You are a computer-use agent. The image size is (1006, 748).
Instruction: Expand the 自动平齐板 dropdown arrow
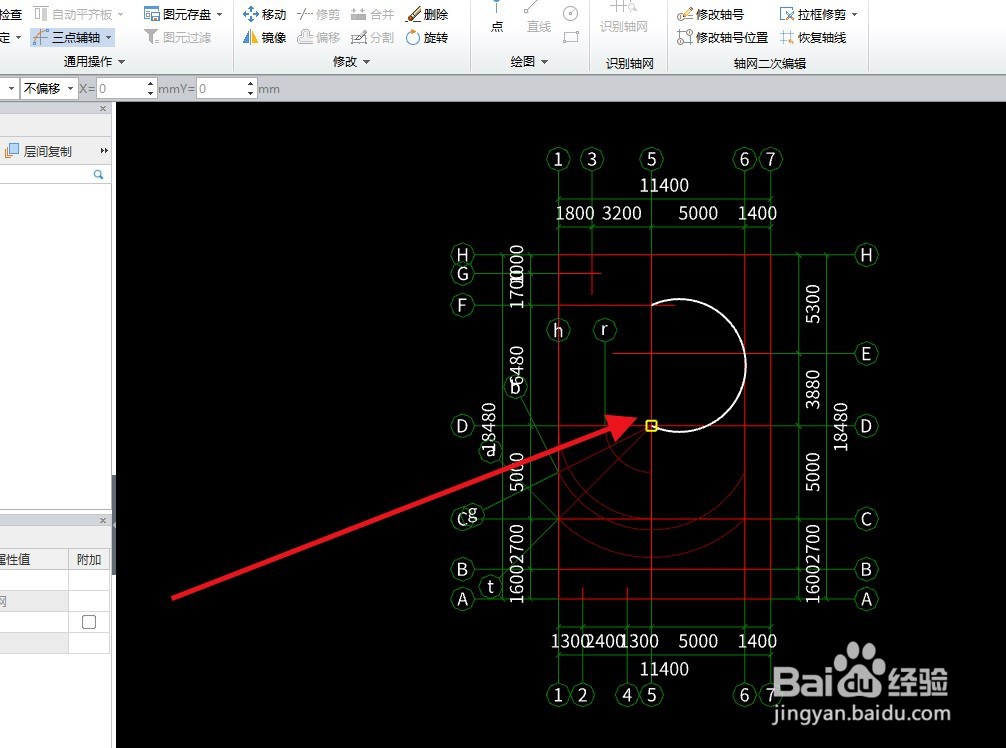(x=121, y=14)
